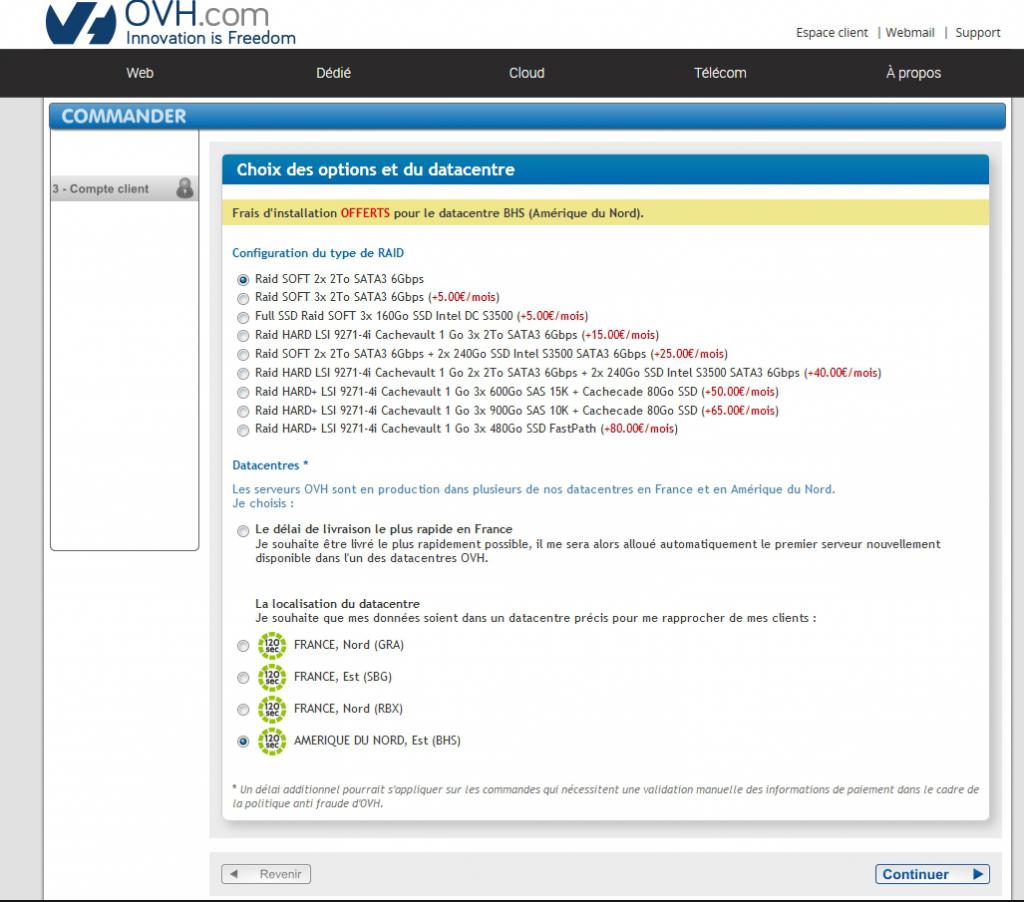Viewport: 1024px width, 902px height.
Task: Open Webmail link
Action: (910, 33)
